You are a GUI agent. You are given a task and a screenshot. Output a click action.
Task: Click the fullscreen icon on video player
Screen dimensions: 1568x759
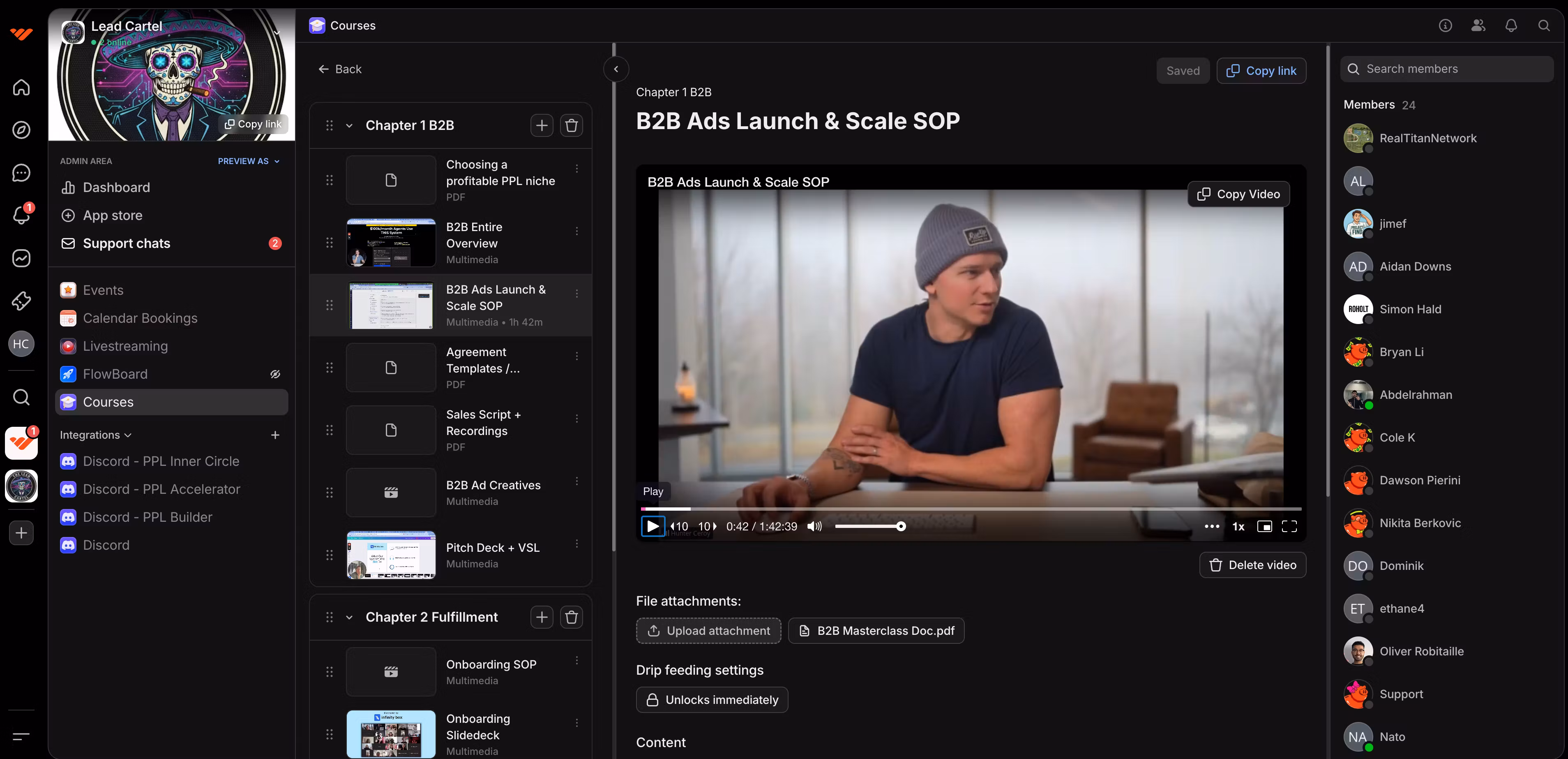1289,526
